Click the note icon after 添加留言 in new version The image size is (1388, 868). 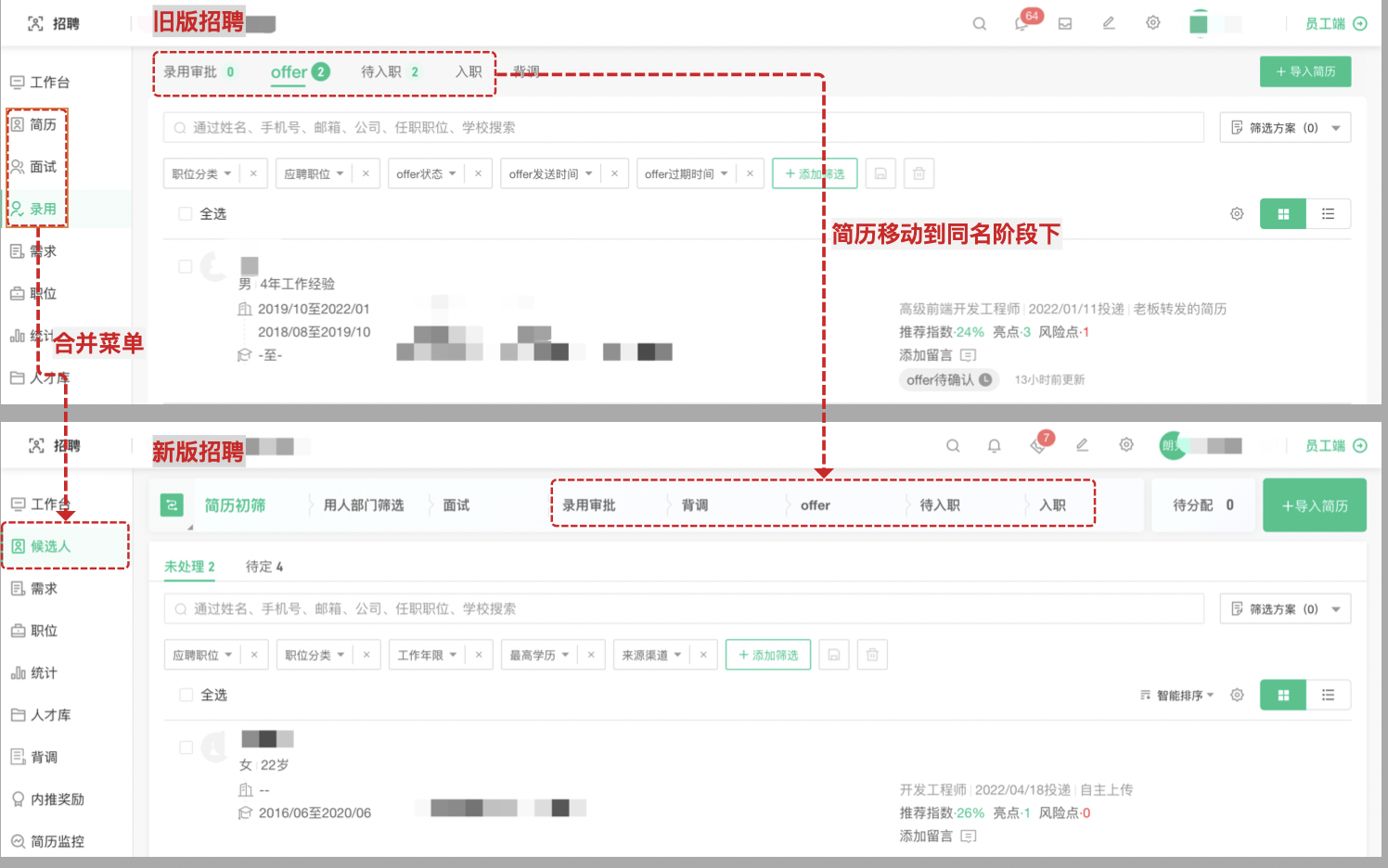pyautogui.click(x=969, y=836)
